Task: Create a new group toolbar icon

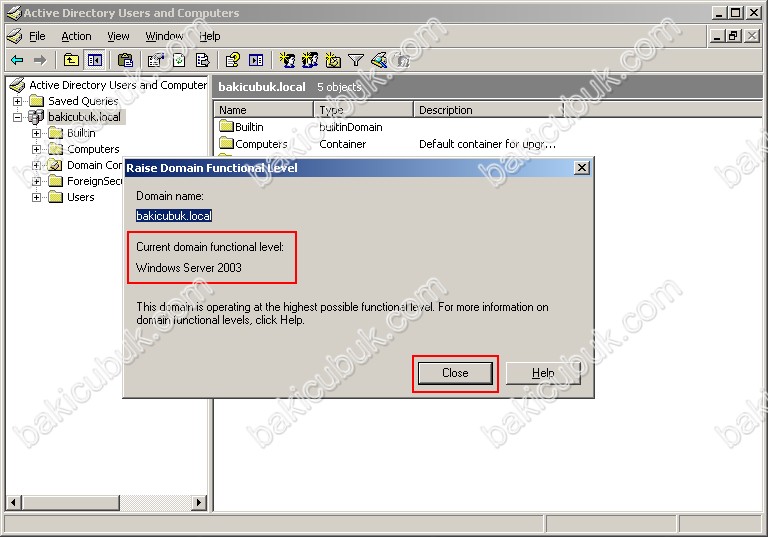Action: (x=310, y=60)
